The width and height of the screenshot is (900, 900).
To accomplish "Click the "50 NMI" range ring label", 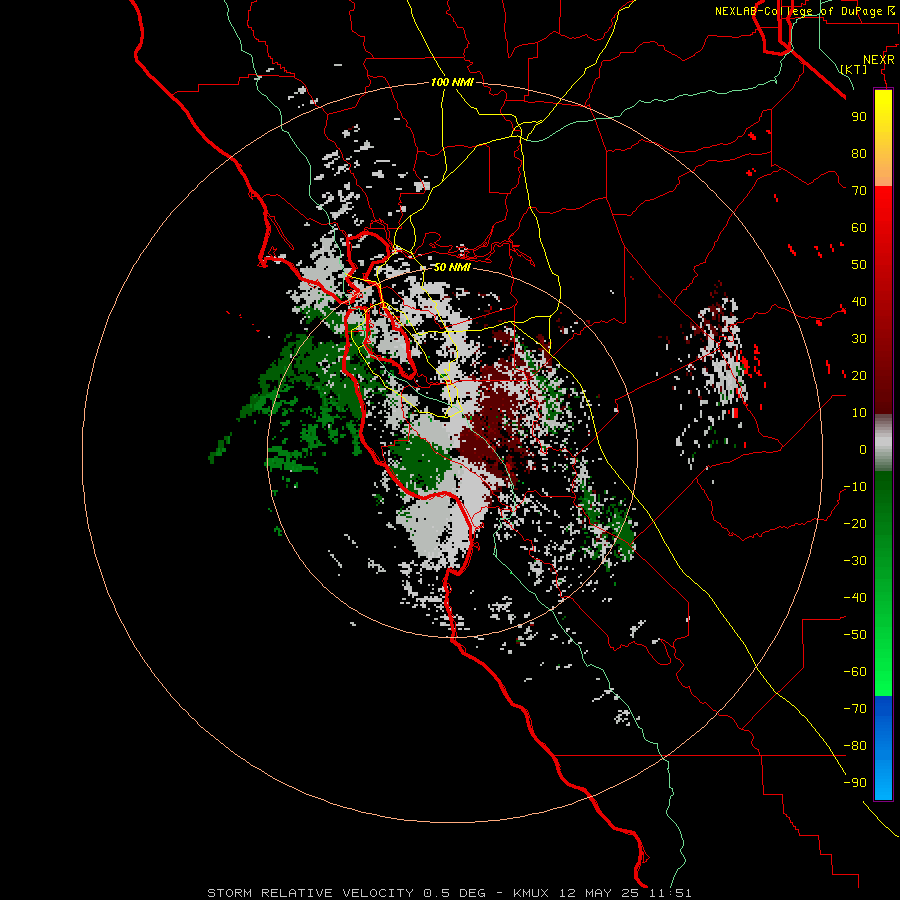I will (x=452, y=267).
